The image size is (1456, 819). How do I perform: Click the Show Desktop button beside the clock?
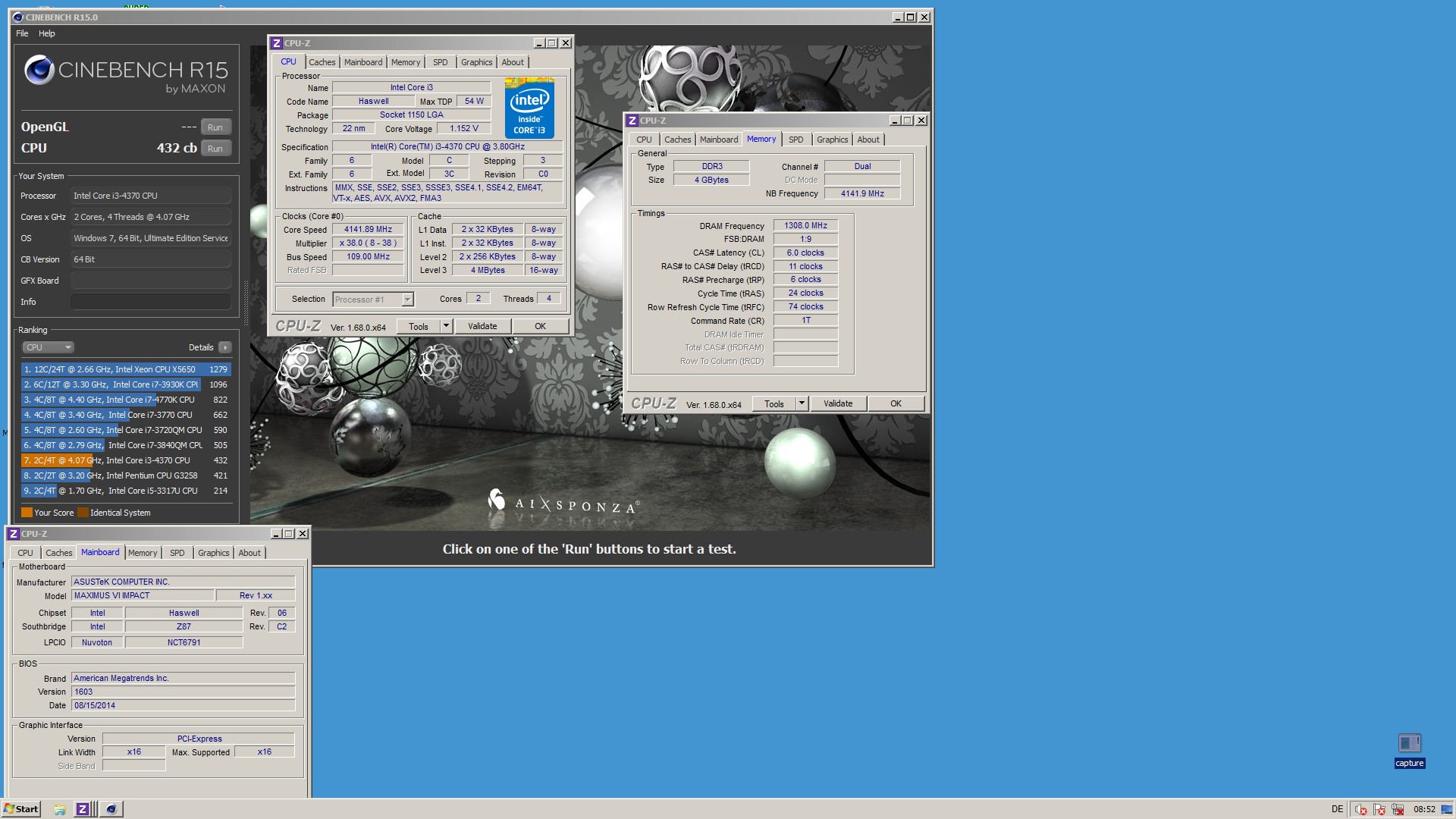pos(1448,809)
